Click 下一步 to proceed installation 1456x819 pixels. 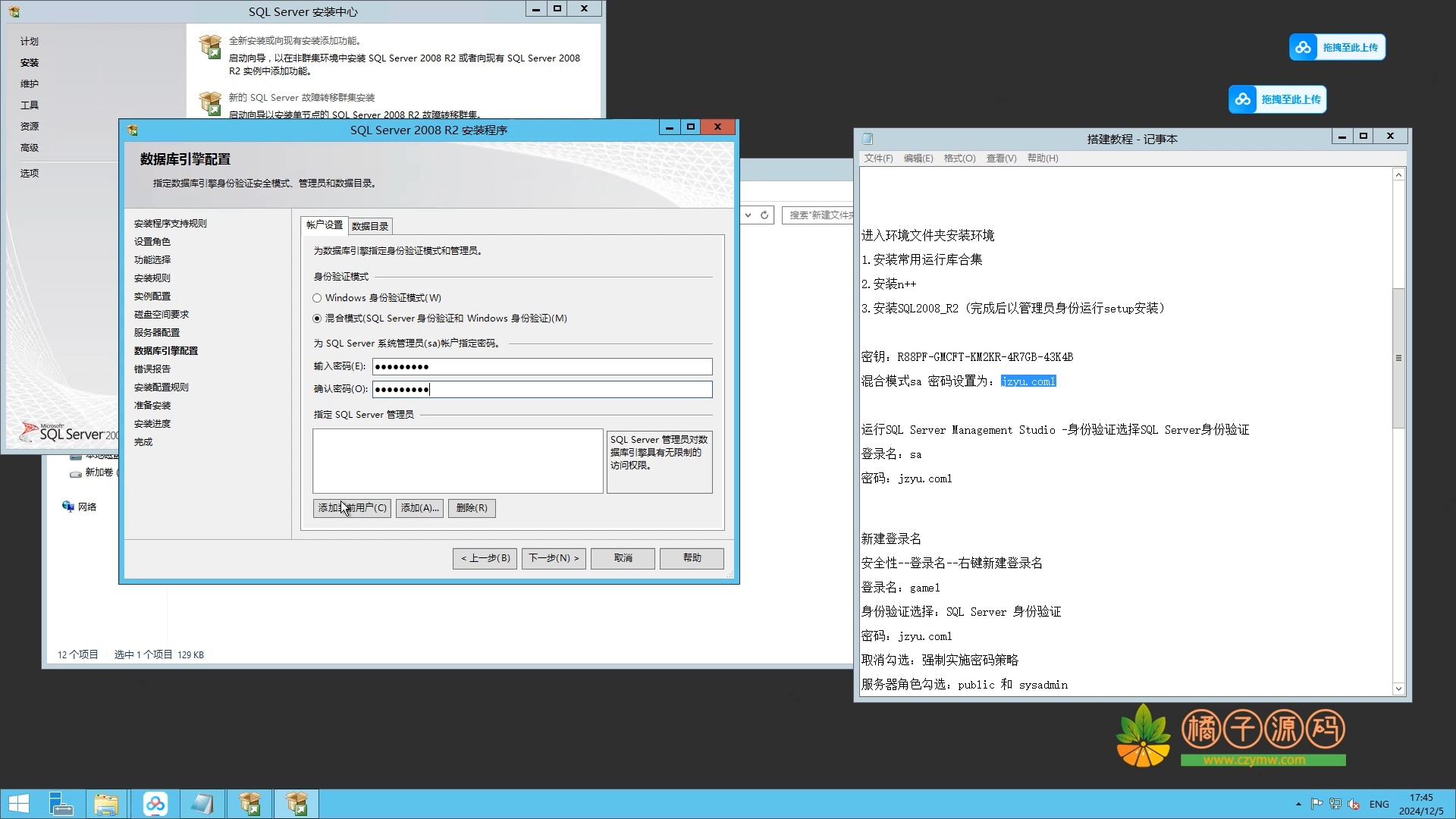(x=553, y=558)
